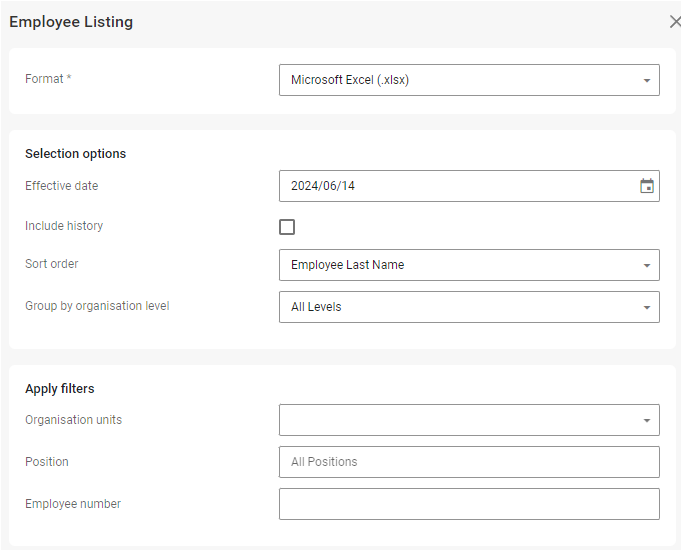Click the Selection options heading
The height and width of the screenshot is (551, 682).
(x=75, y=154)
